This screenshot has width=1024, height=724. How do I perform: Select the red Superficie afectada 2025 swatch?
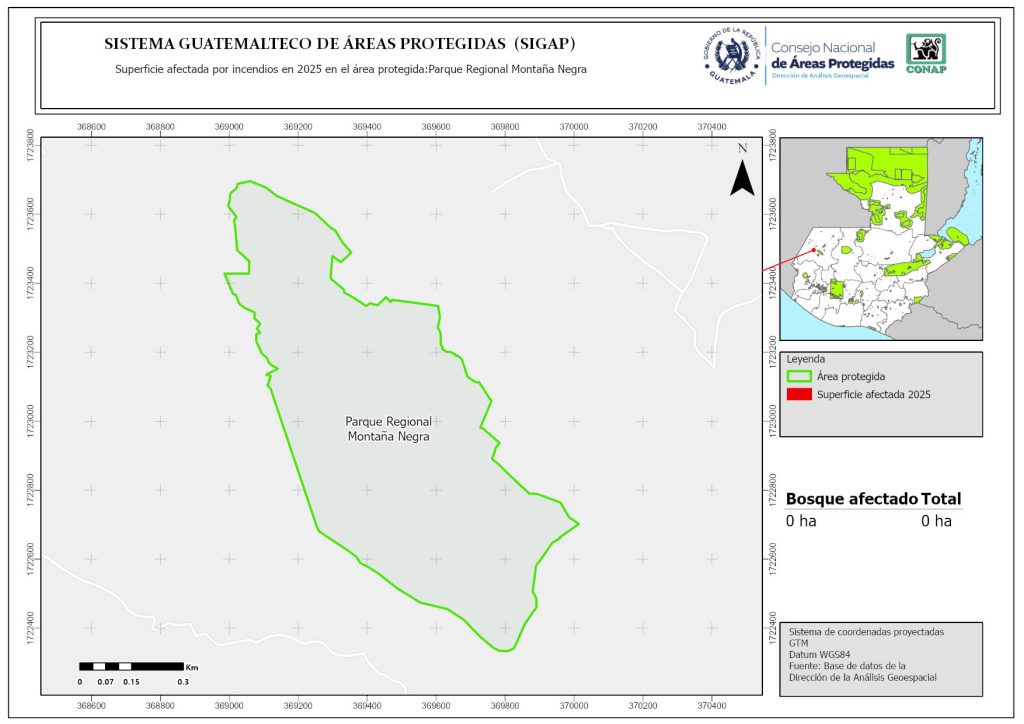[798, 395]
